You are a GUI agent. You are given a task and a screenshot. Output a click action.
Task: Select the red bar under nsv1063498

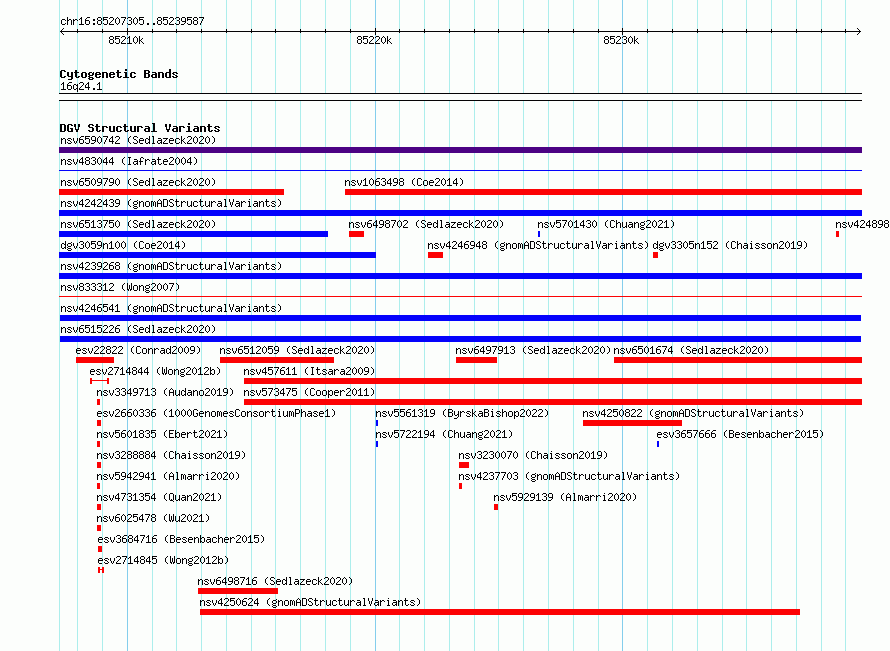603,192
